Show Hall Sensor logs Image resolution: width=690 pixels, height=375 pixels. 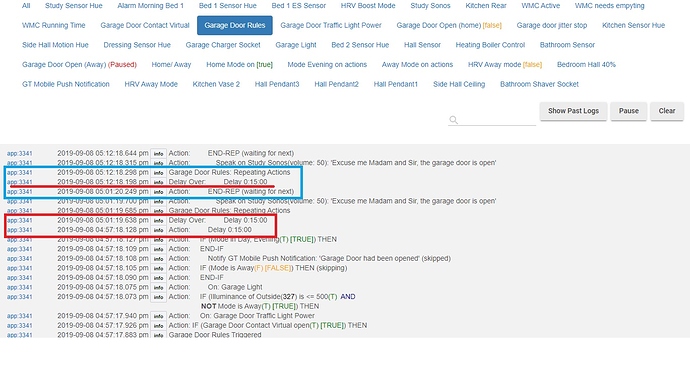[x=422, y=45]
